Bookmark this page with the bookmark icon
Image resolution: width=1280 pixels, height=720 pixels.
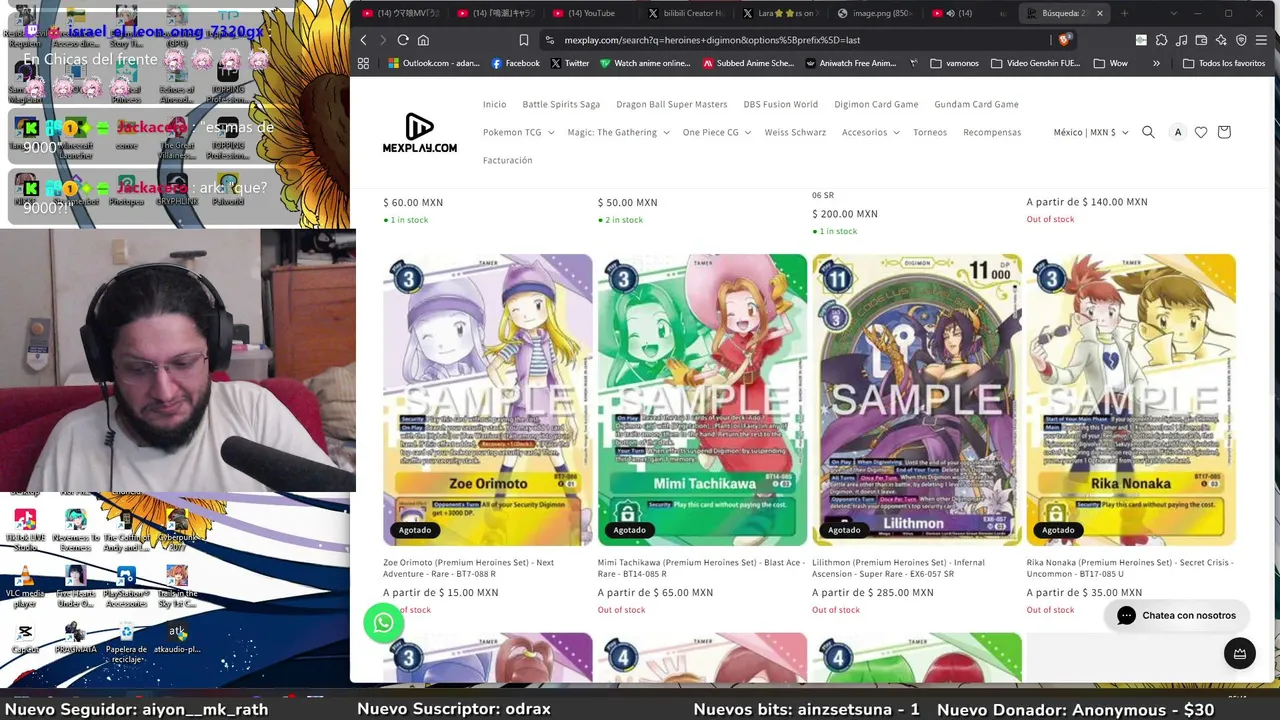[x=523, y=40]
